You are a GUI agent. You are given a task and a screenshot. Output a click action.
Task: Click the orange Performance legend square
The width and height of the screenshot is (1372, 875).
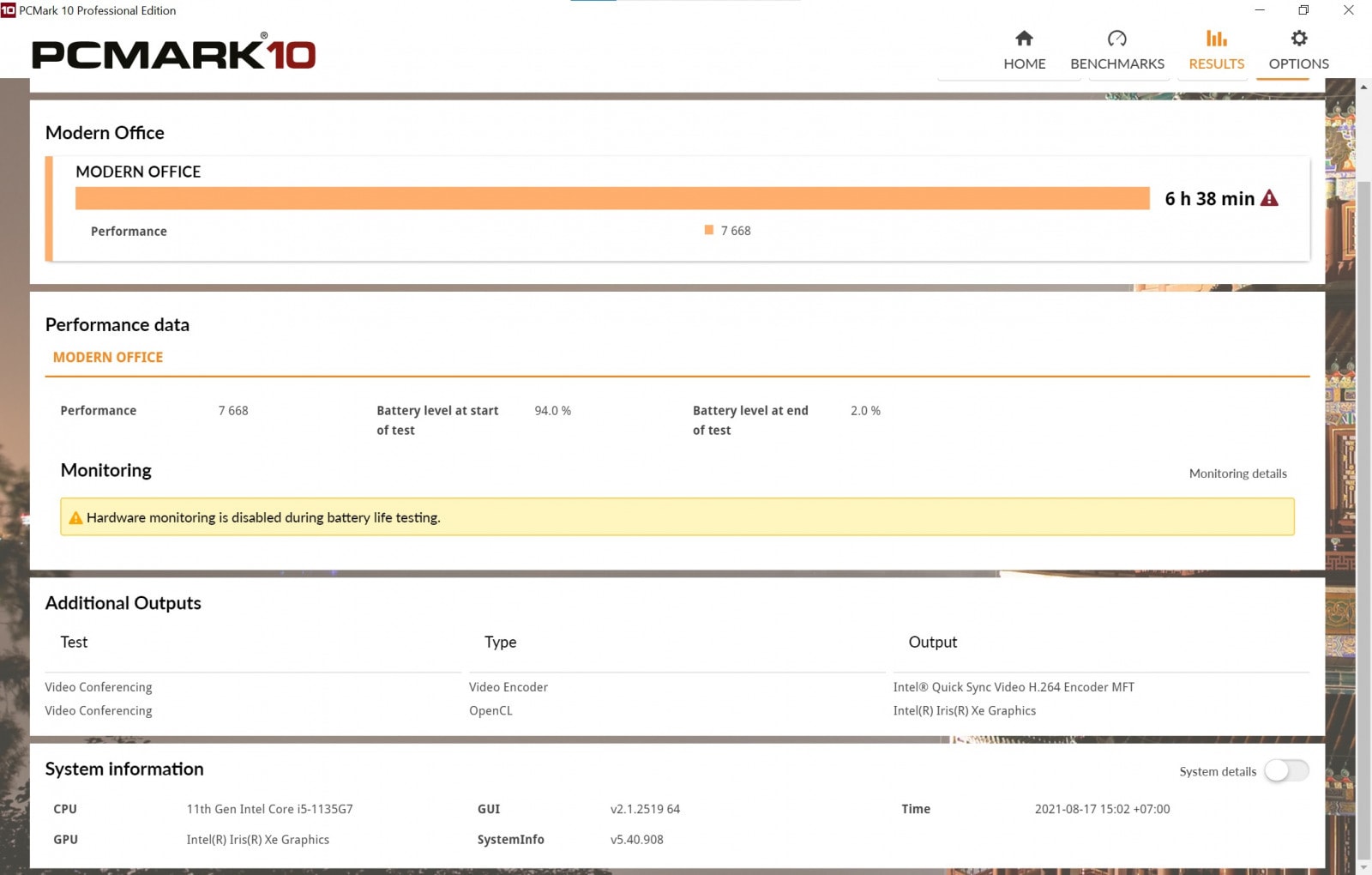709,230
